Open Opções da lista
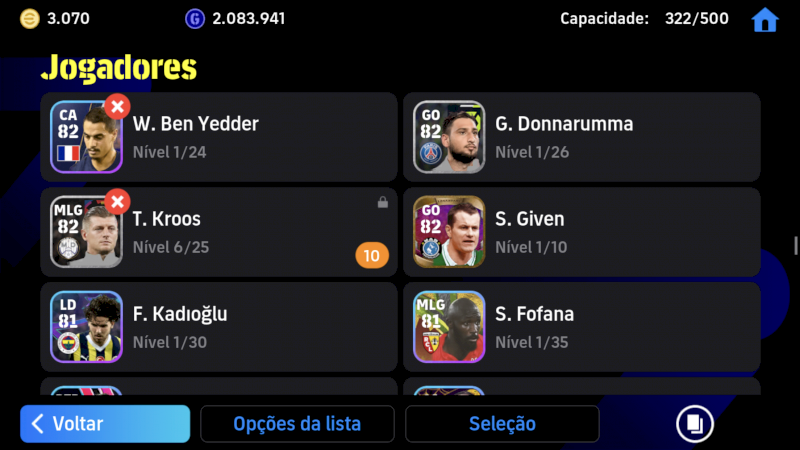This screenshot has width=800, height=450. click(297, 423)
